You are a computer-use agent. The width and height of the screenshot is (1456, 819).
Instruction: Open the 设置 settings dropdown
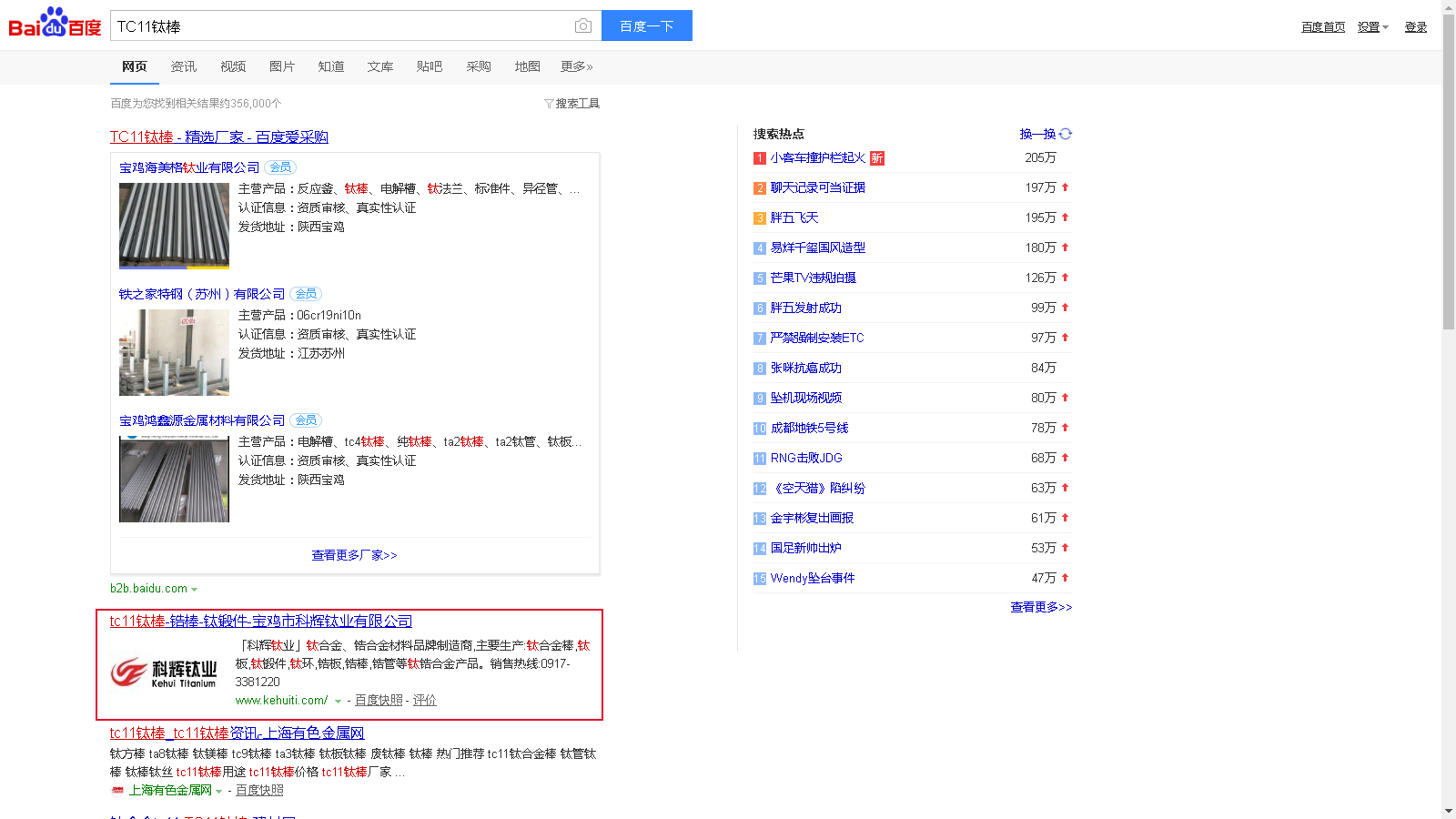1373,27
